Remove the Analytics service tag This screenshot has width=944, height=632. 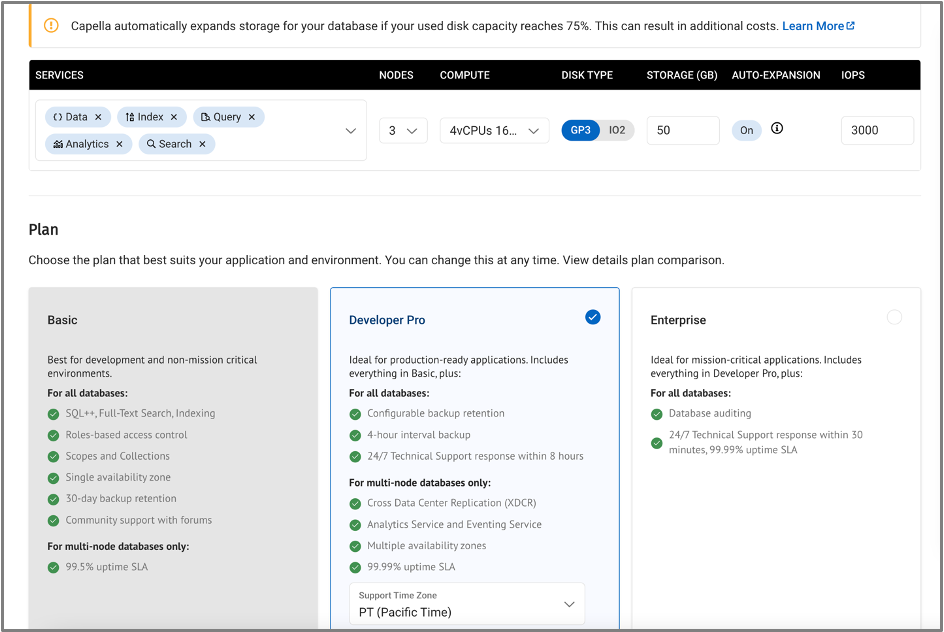coord(119,144)
